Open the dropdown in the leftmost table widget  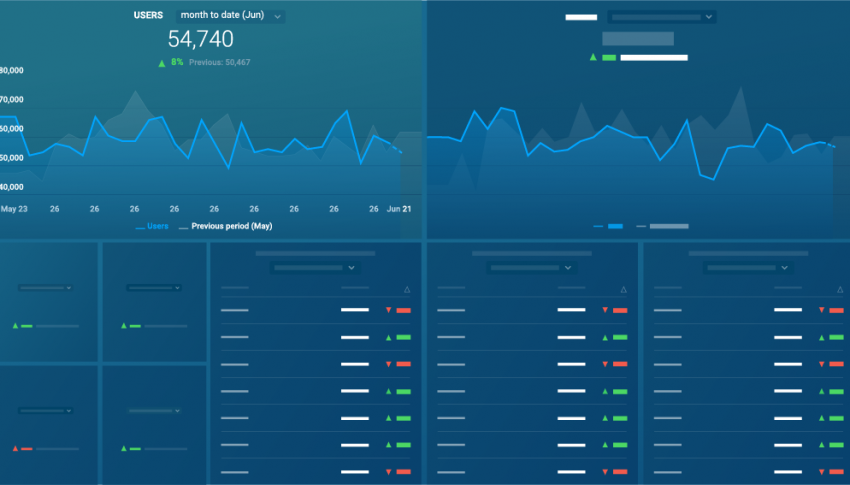(314, 268)
